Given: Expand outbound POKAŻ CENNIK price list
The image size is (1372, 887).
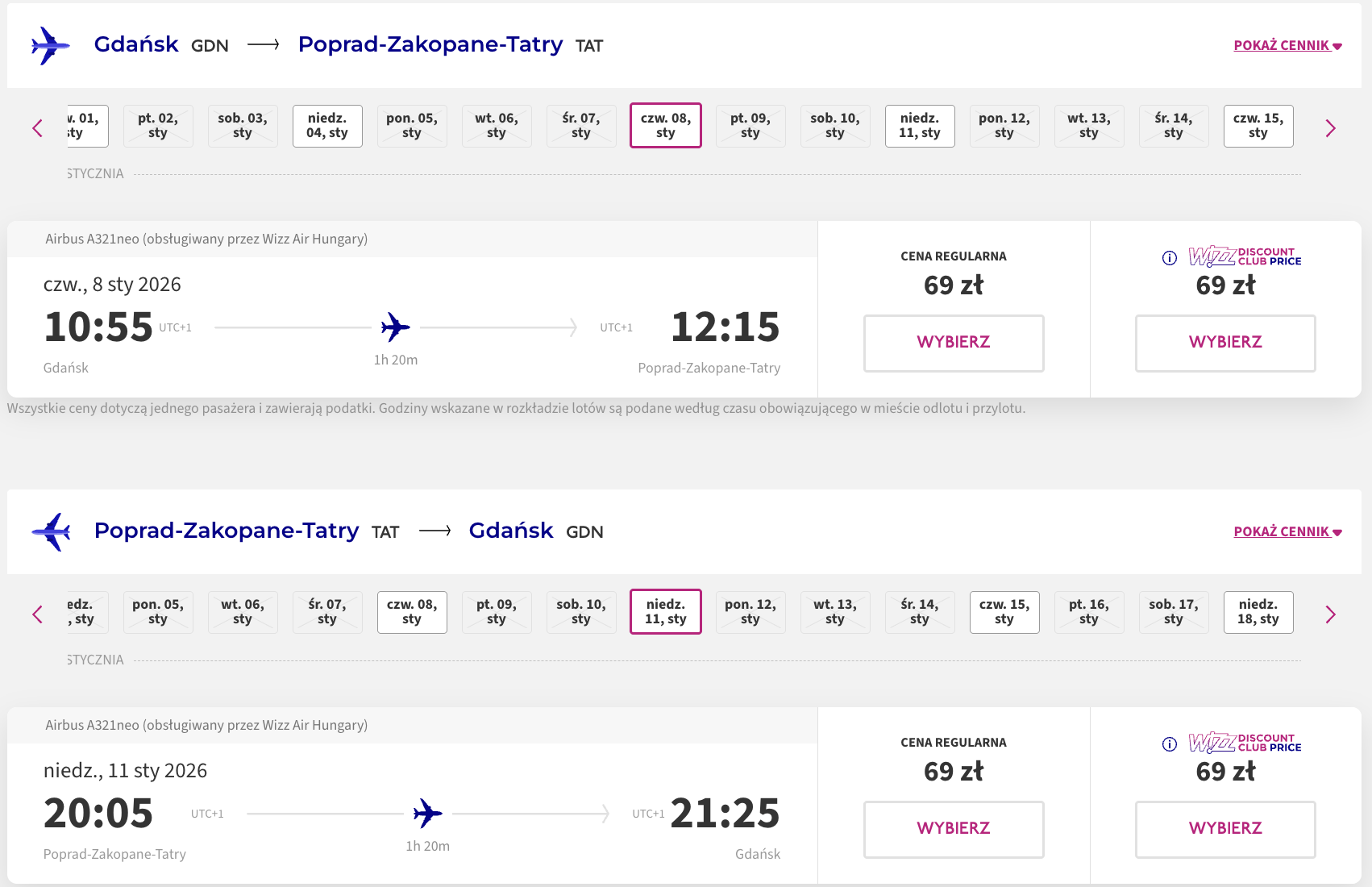Looking at the screenshot, I should [1287, 45].
